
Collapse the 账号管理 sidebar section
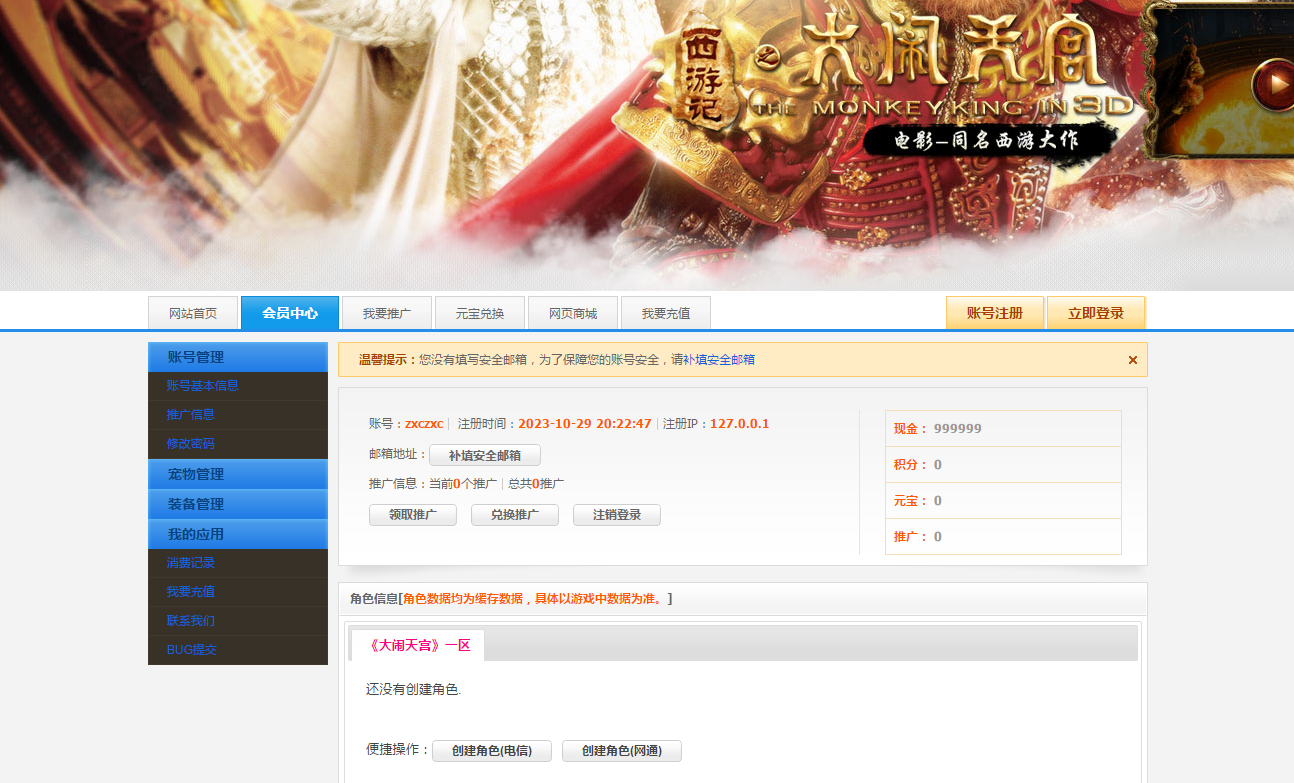point(238,357)
